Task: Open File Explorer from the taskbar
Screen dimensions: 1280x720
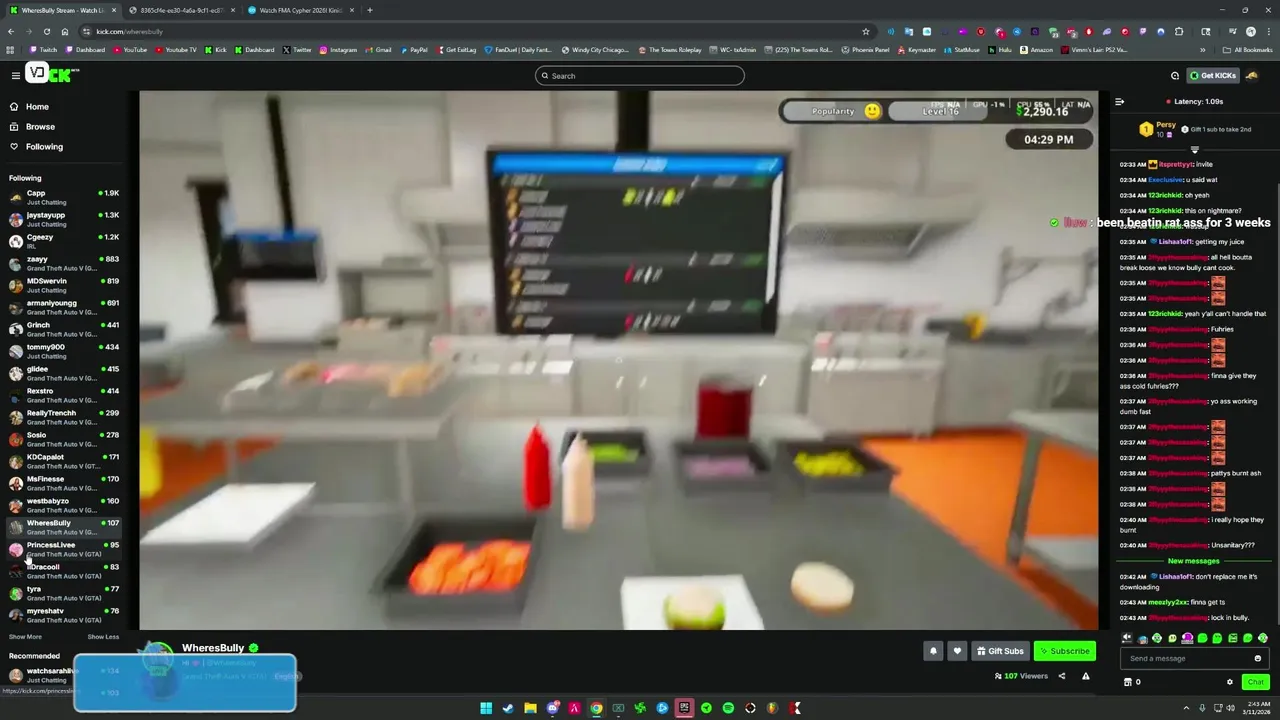Action: click(530, 708)
